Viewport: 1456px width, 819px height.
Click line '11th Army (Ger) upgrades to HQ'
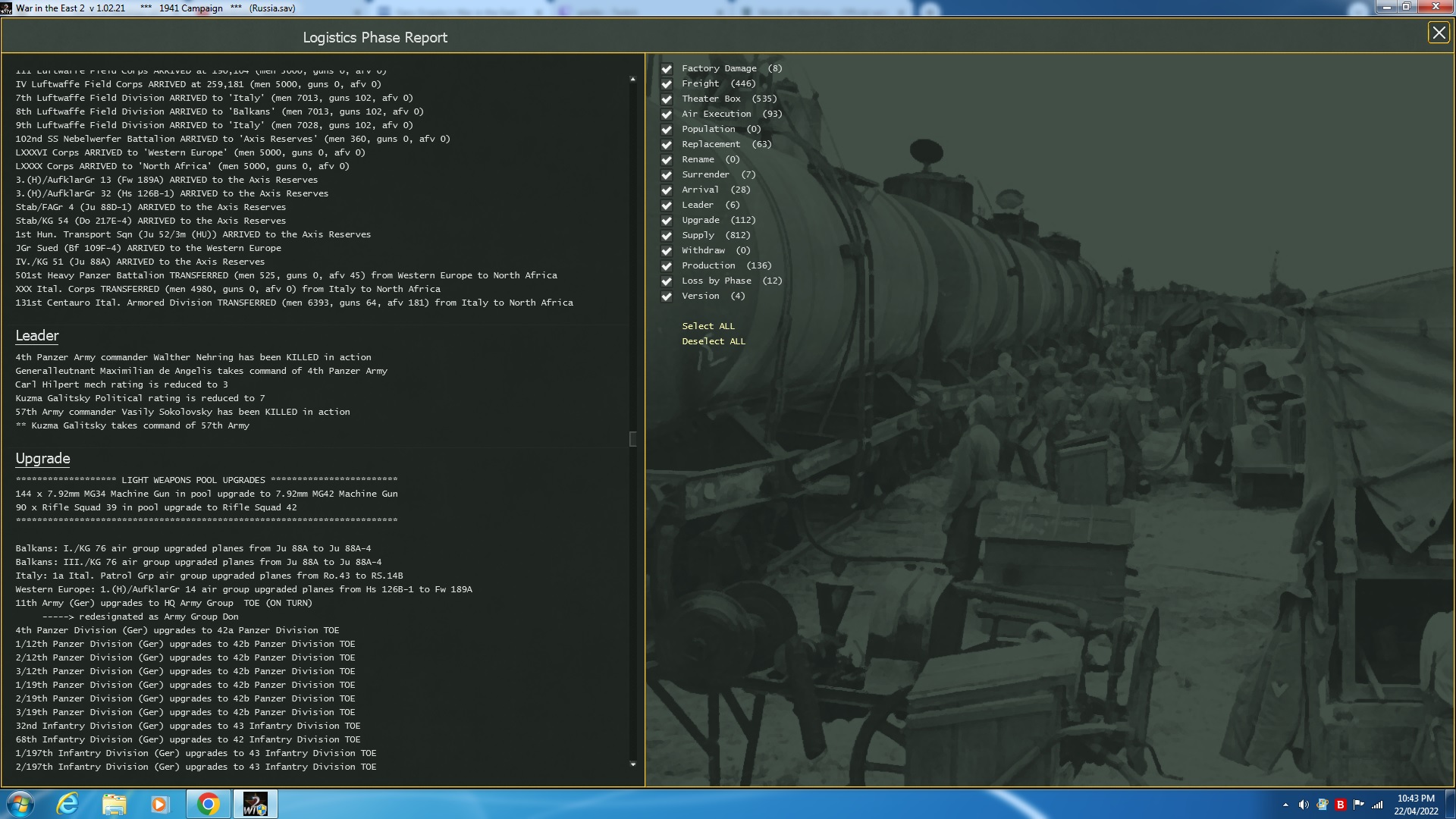click(x=164, y=603)
